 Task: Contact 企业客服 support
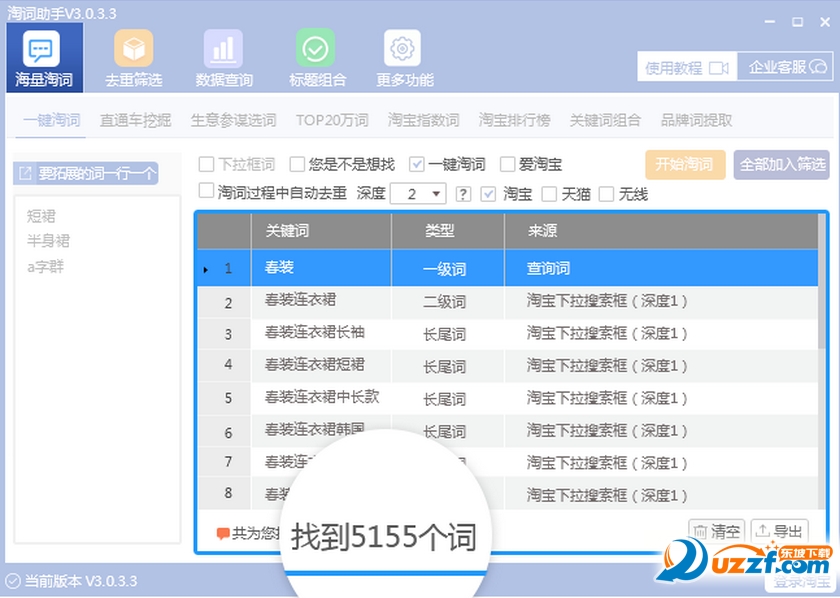tap(785, 67)
